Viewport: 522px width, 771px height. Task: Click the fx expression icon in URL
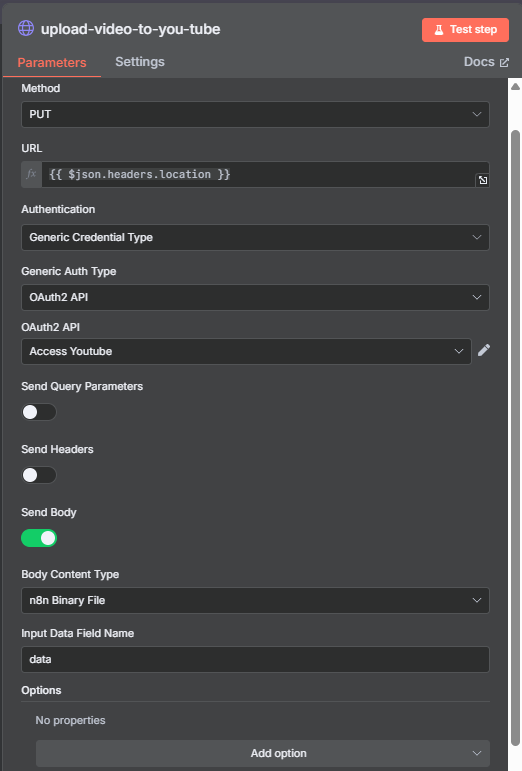point(31,174)
